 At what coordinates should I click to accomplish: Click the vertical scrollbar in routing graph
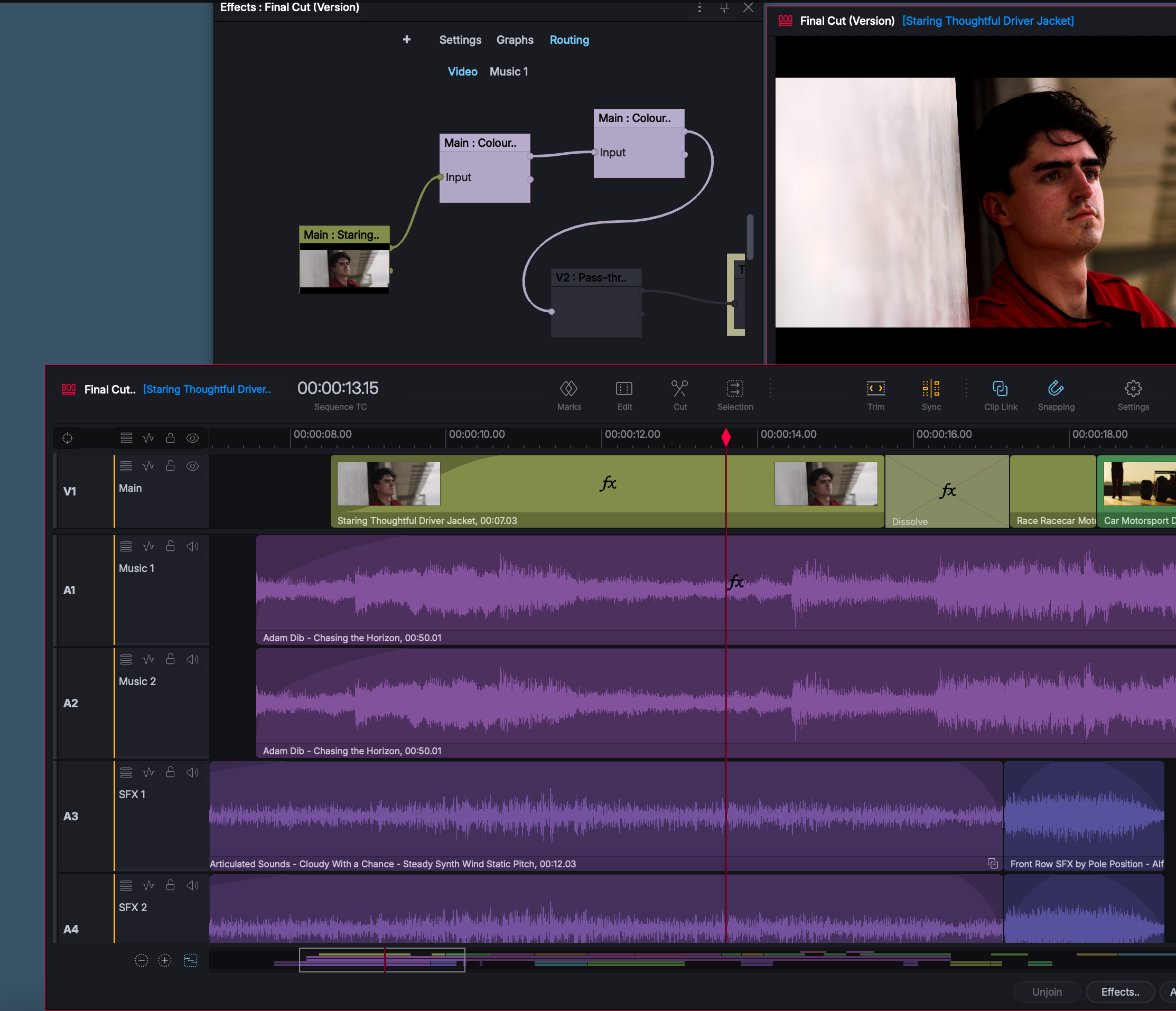pos(750,237)
